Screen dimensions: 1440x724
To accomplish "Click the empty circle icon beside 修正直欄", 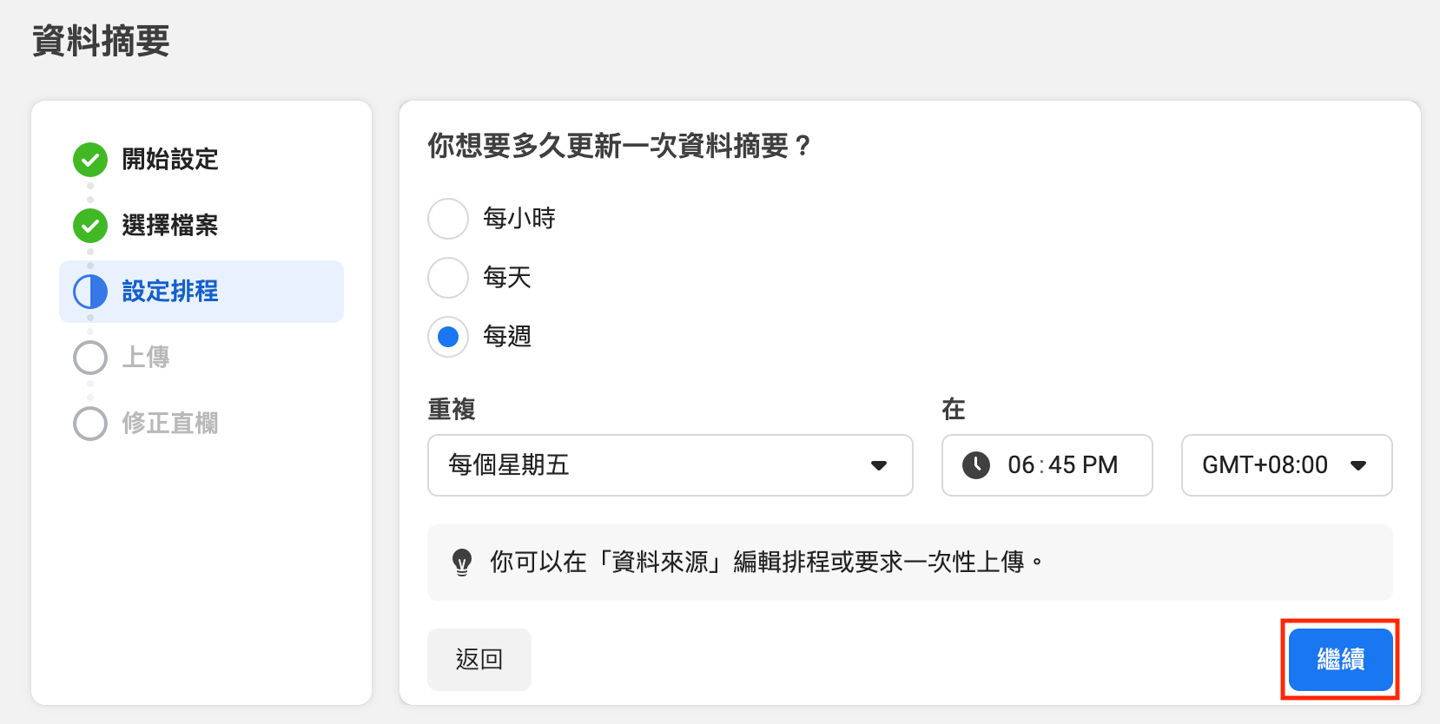I will pos(90,424).
